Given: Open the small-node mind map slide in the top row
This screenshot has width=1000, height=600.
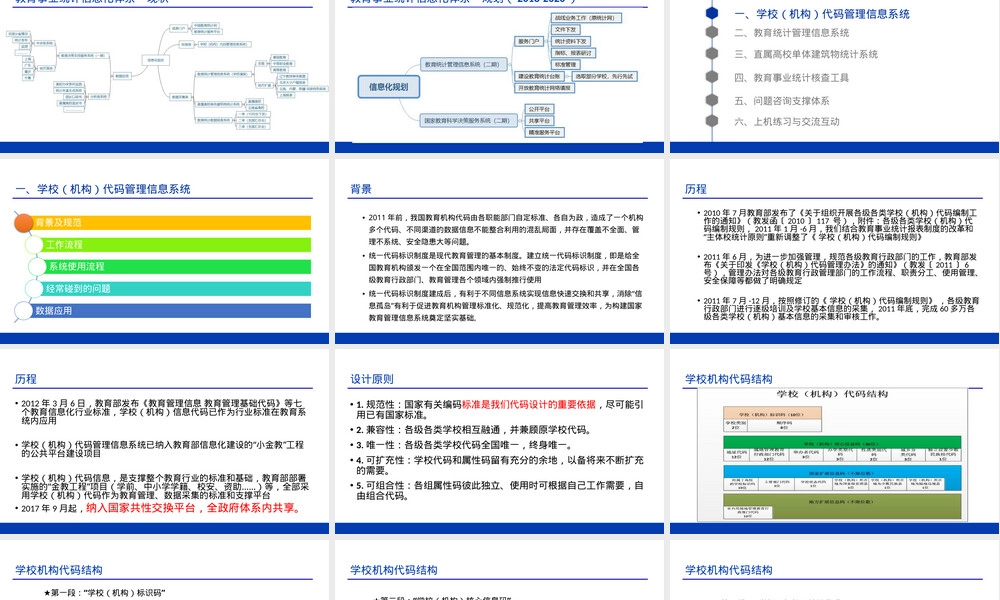Looking at the screenshot, I should coord(165,76).
